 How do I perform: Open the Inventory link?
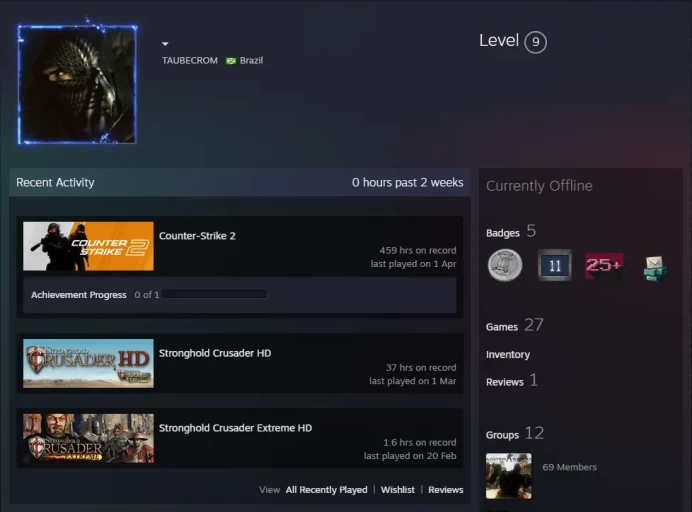[508, 354]
